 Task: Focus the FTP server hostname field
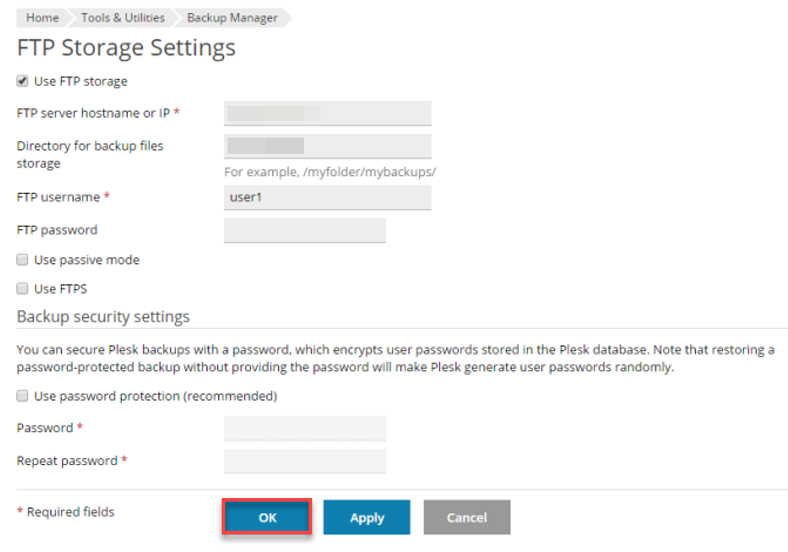(x=328, y=113)
